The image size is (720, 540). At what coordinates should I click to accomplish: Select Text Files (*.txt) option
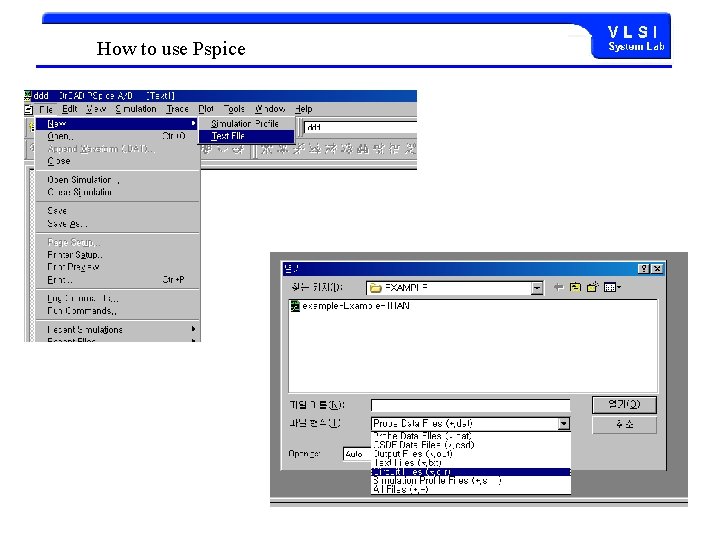471,462
